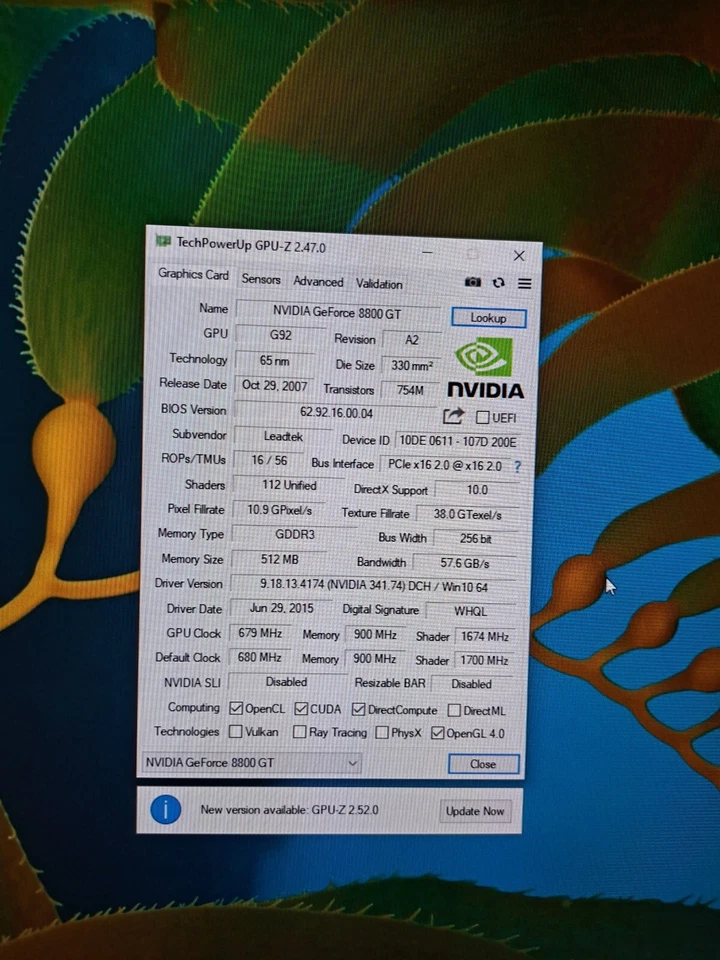Image resolution: width=720 pixels, height=960 pixels.
Task: Click the Name field NVIDIA GeForce 8800 GT
Action: coord(337,313)
